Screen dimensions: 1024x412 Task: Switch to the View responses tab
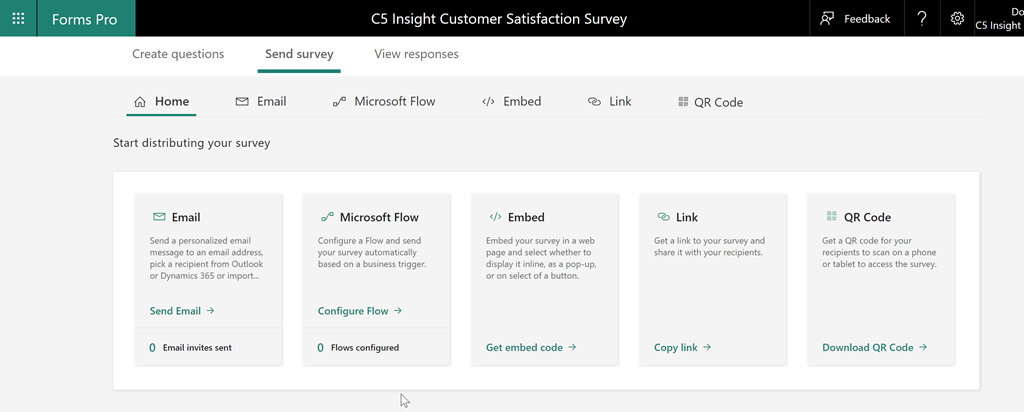416,54
